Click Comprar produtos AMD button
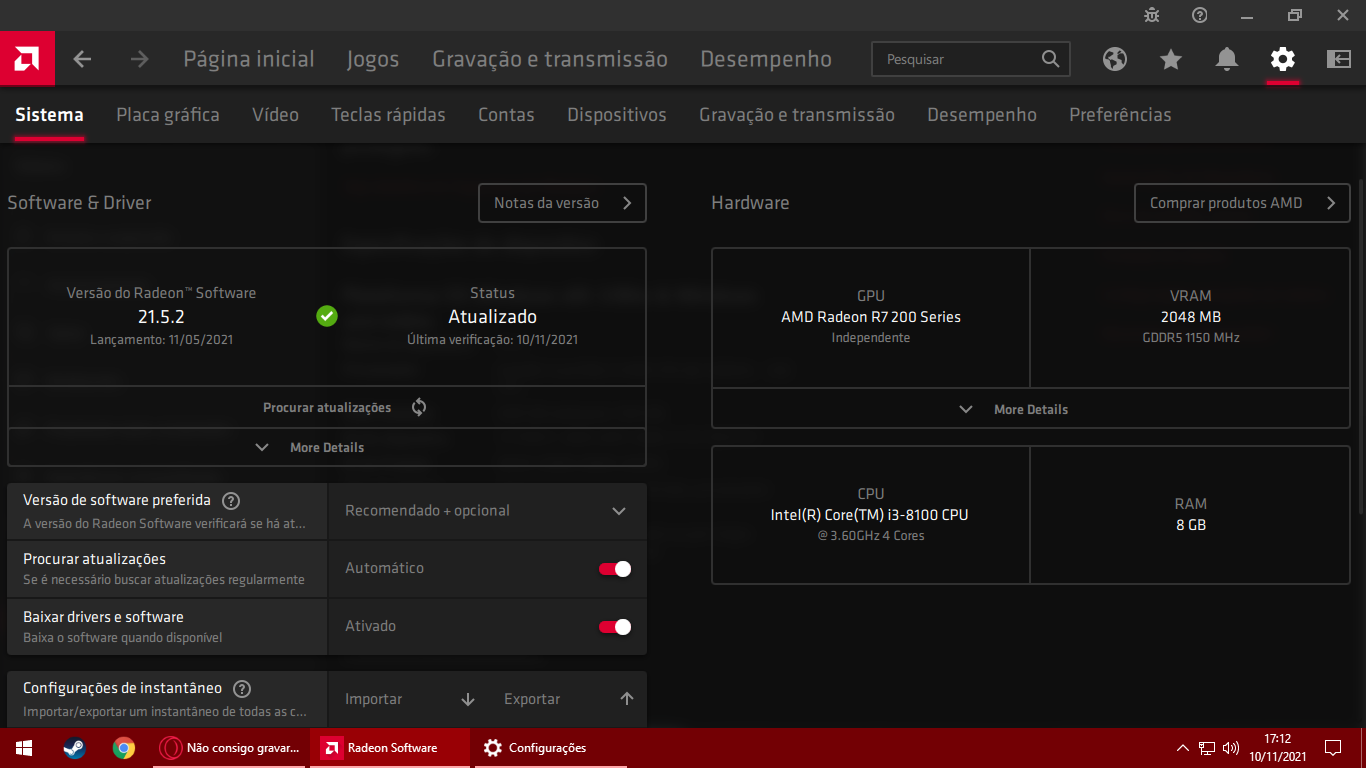 [x=1242, y=203]
